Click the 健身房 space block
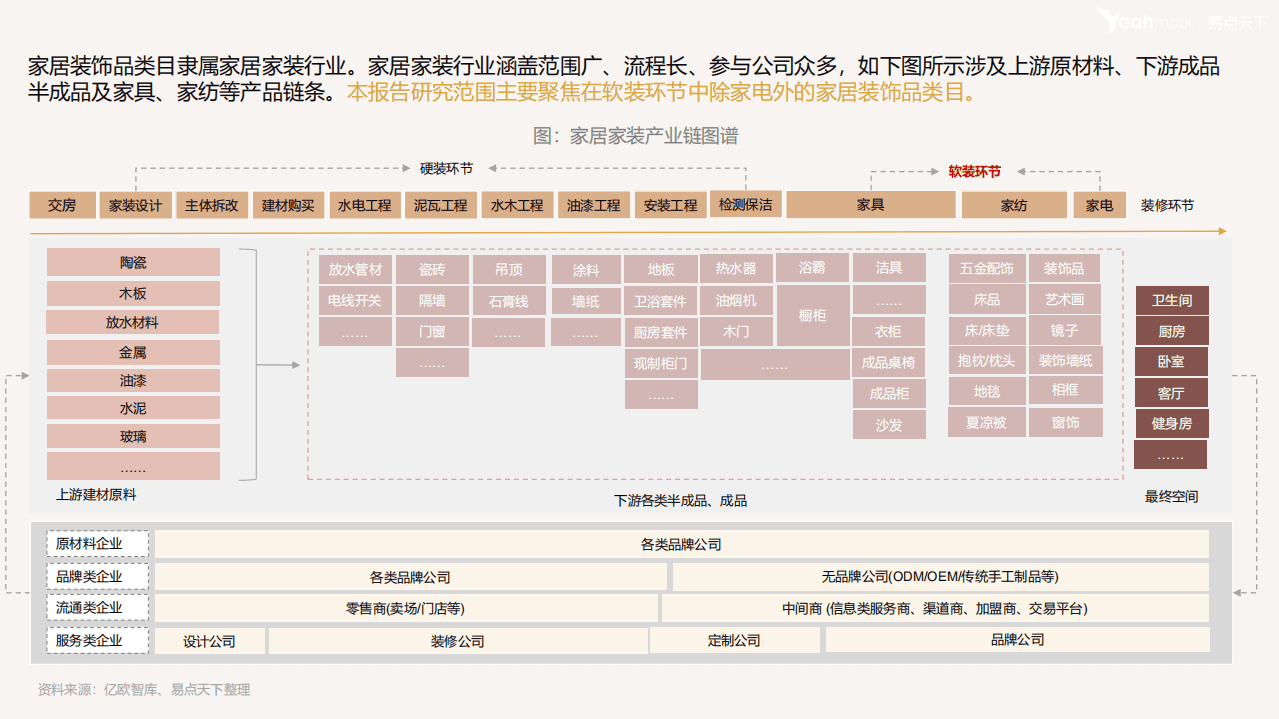 tap(1171, 423)
